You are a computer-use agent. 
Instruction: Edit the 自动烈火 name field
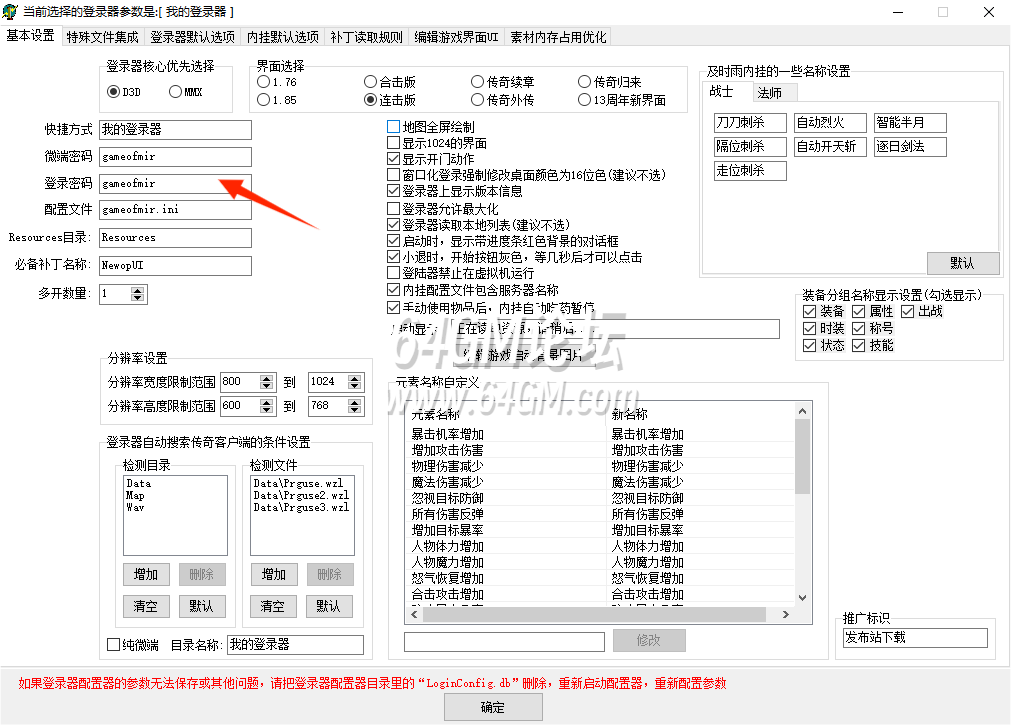pyautogui.click(x=830, y=123)
